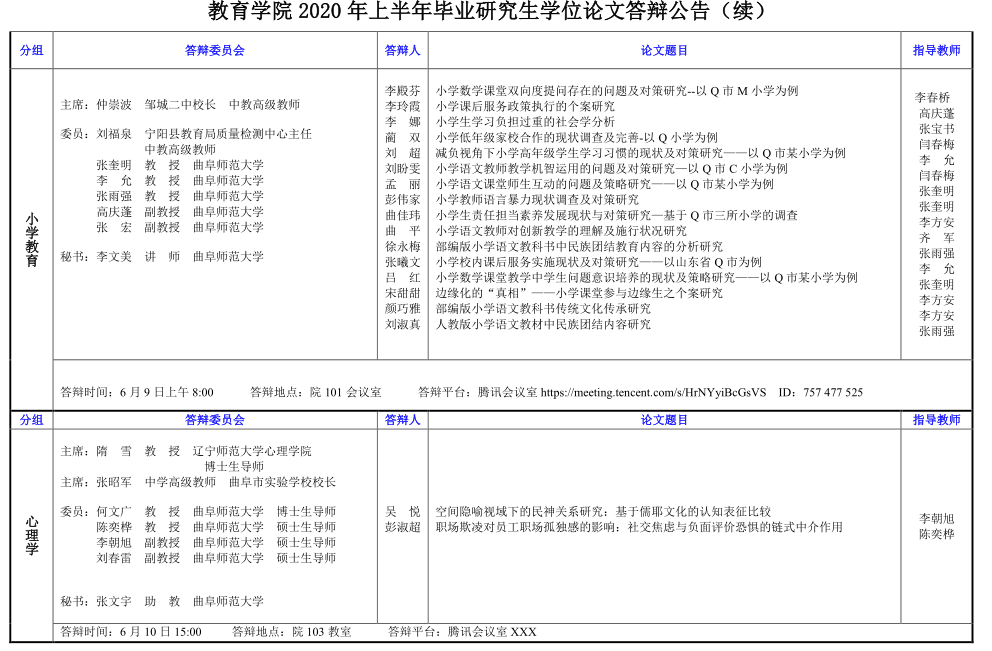The height and width of the screenshot is (651, 992).
Task: Select secretary entry 李文美
Action: click(162, 256)
